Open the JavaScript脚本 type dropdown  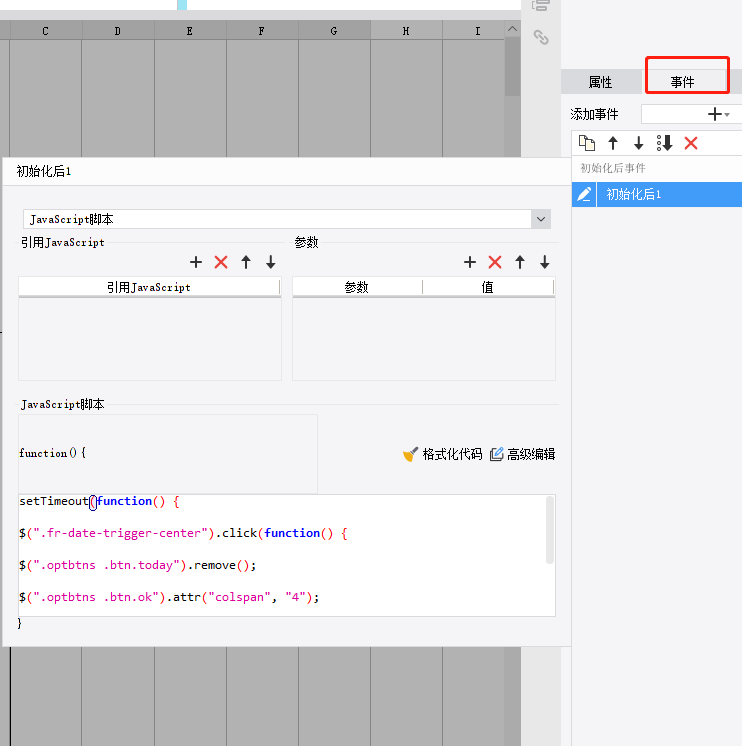pos(541,219)
